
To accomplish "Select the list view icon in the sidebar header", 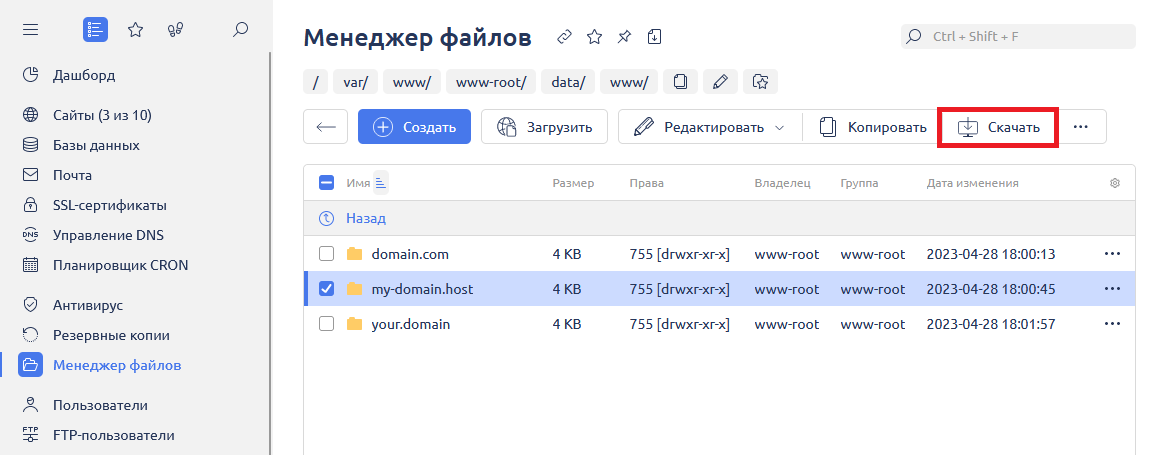I will pyautogui.click(x=95, y=30).
